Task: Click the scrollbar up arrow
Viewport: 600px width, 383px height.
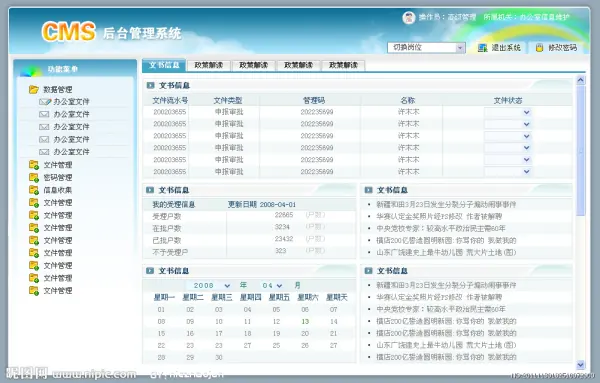Action: [x=580, y=80]
